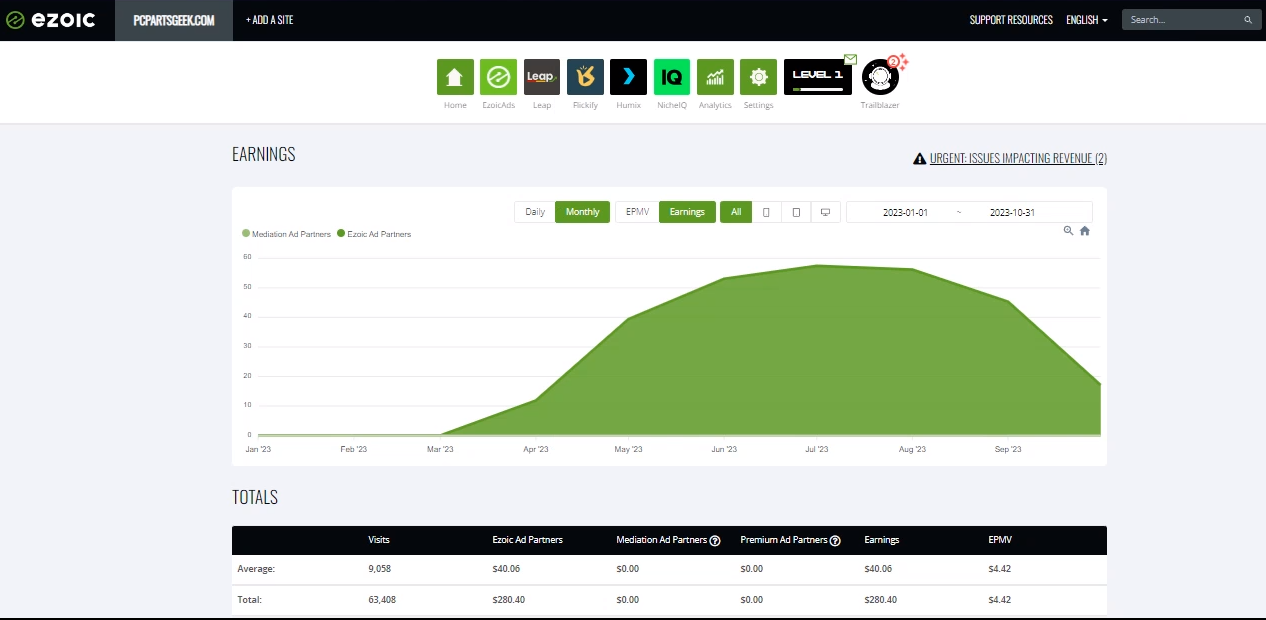Screen dimensions: 1266x620
Task: Click the Jul '23 peak on the earnings chart
Action: [x=817, y=265]
